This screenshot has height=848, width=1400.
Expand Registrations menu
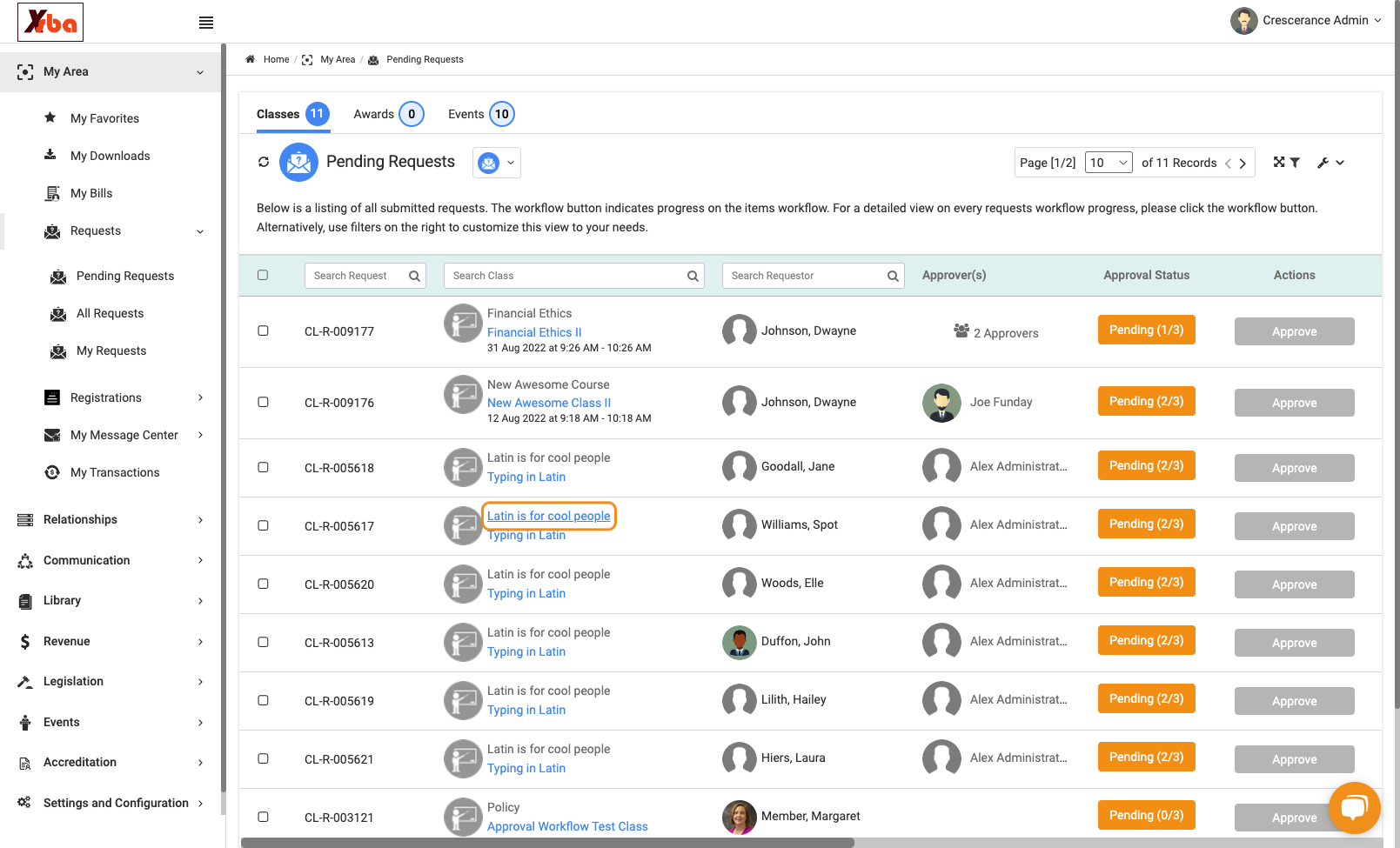pos(200,397)
